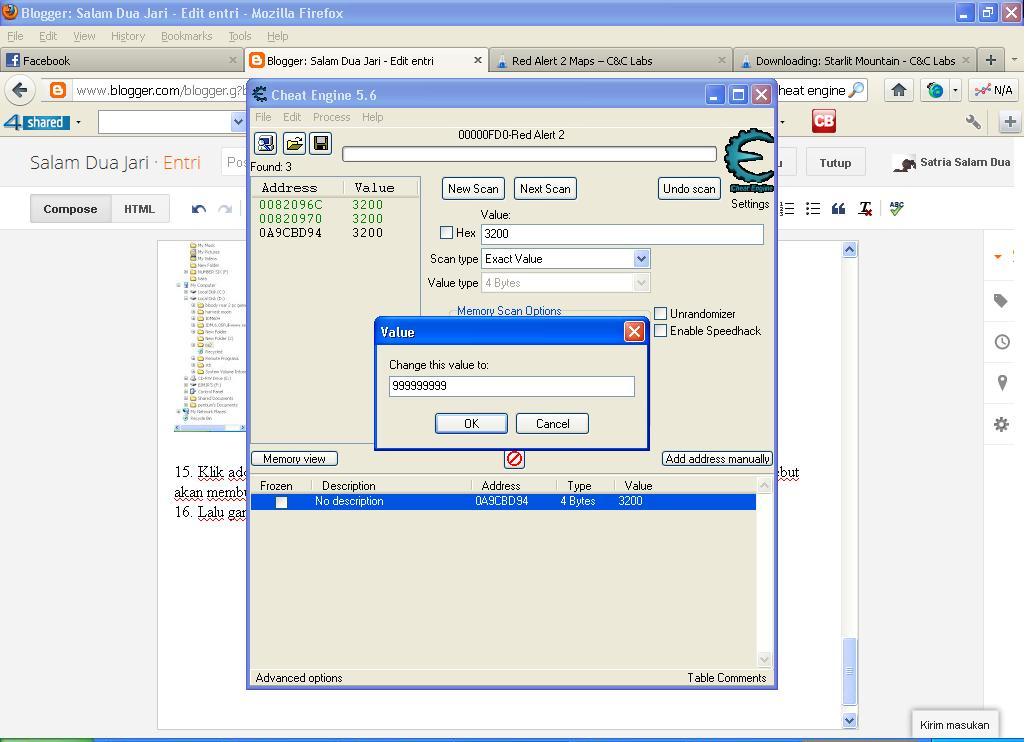Open Cheat Engine Process menu
The width and height of the screenshot is (1026, 742).
[x=331, y=117]
